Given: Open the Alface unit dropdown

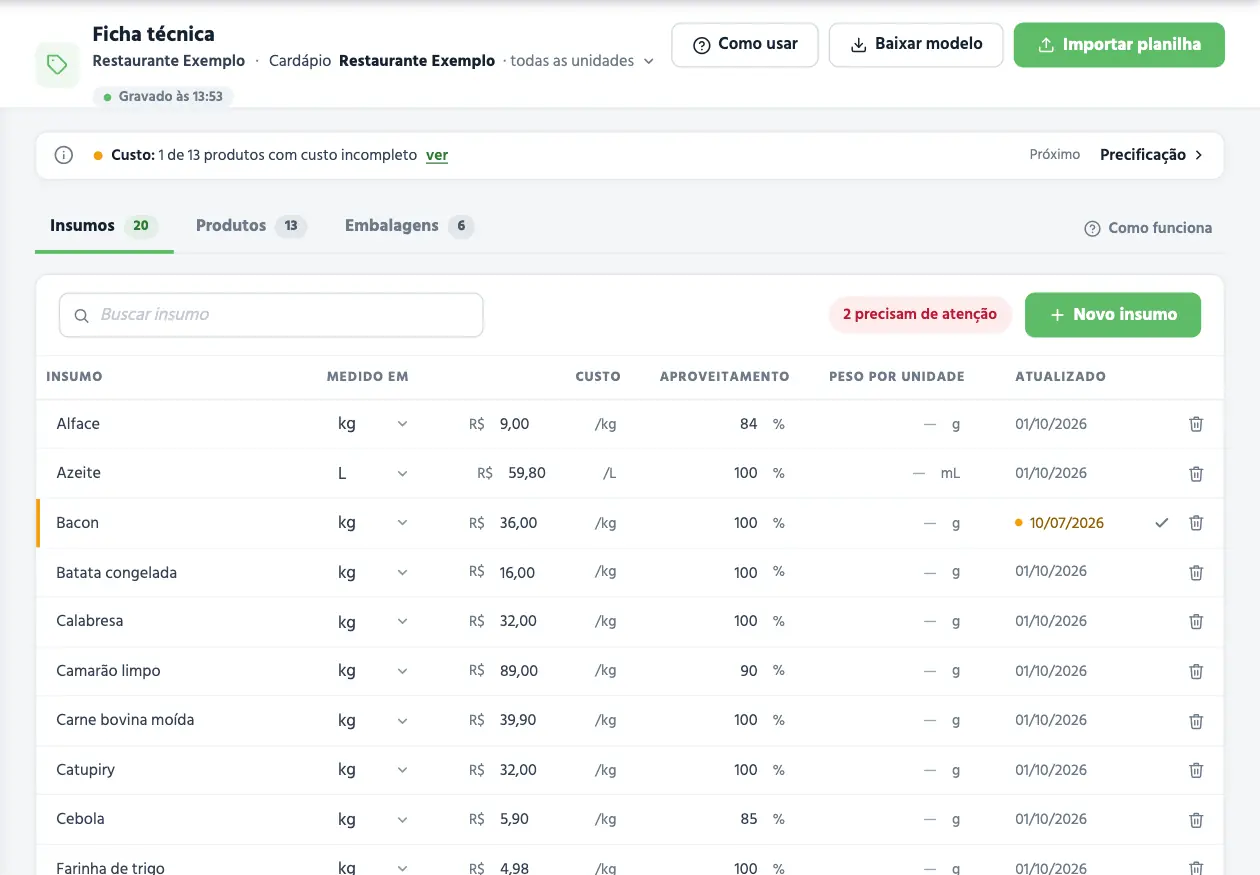Looking at the screenshot, I should coord(373,424).
